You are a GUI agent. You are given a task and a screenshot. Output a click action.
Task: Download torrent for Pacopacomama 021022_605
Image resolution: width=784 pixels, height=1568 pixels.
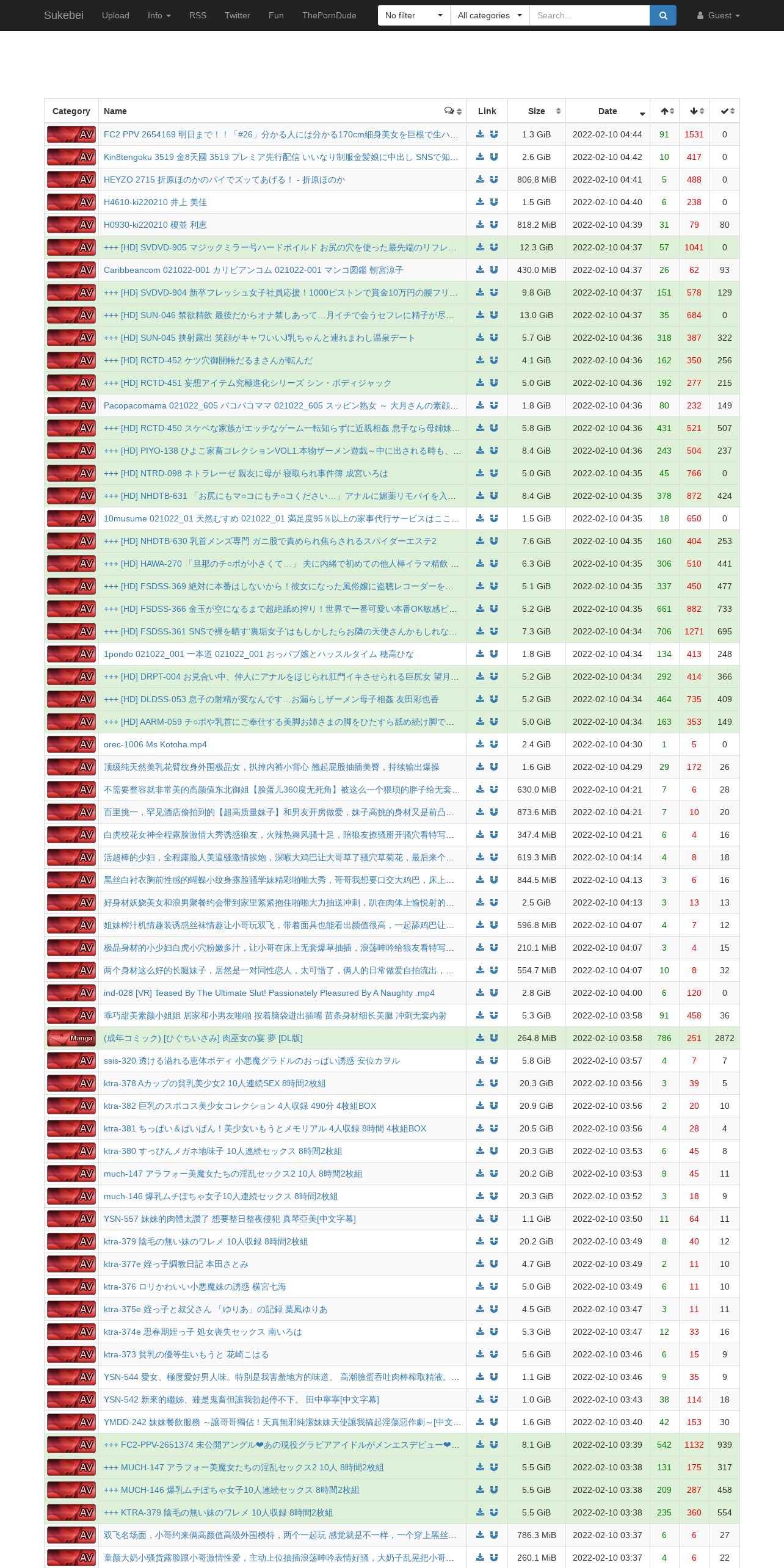(x=481, y=405)
